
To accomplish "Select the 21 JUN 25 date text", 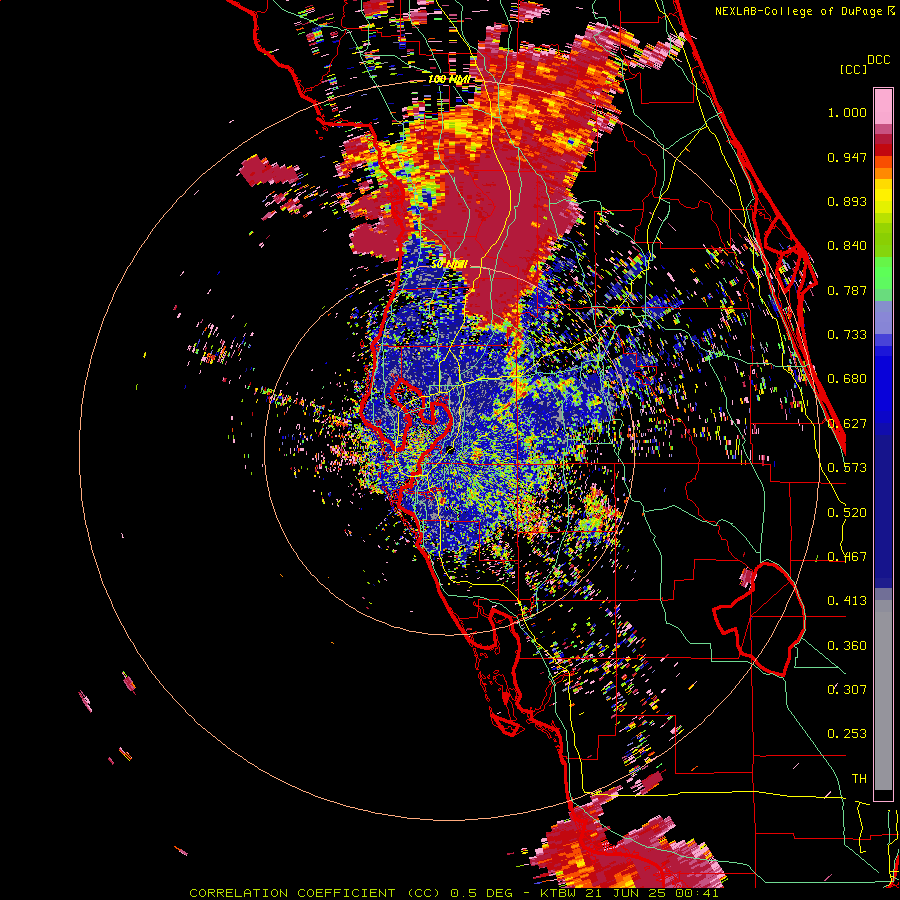I will point(628,893).
